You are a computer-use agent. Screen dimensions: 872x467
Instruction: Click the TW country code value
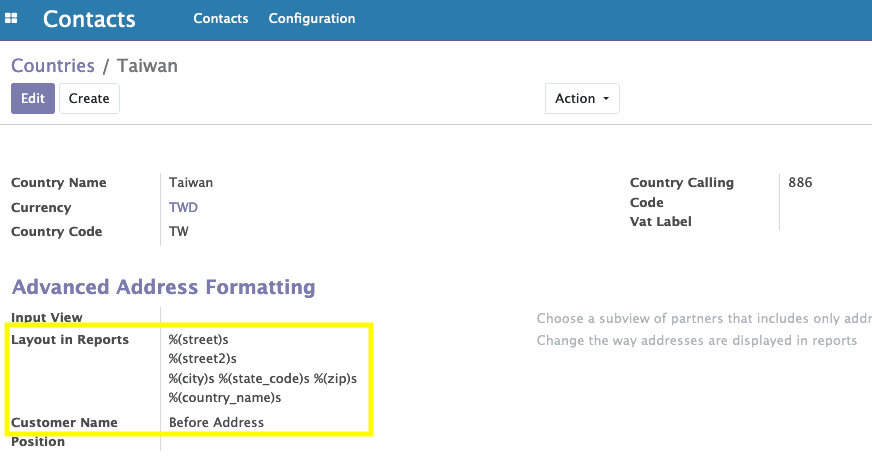point(179,231)
